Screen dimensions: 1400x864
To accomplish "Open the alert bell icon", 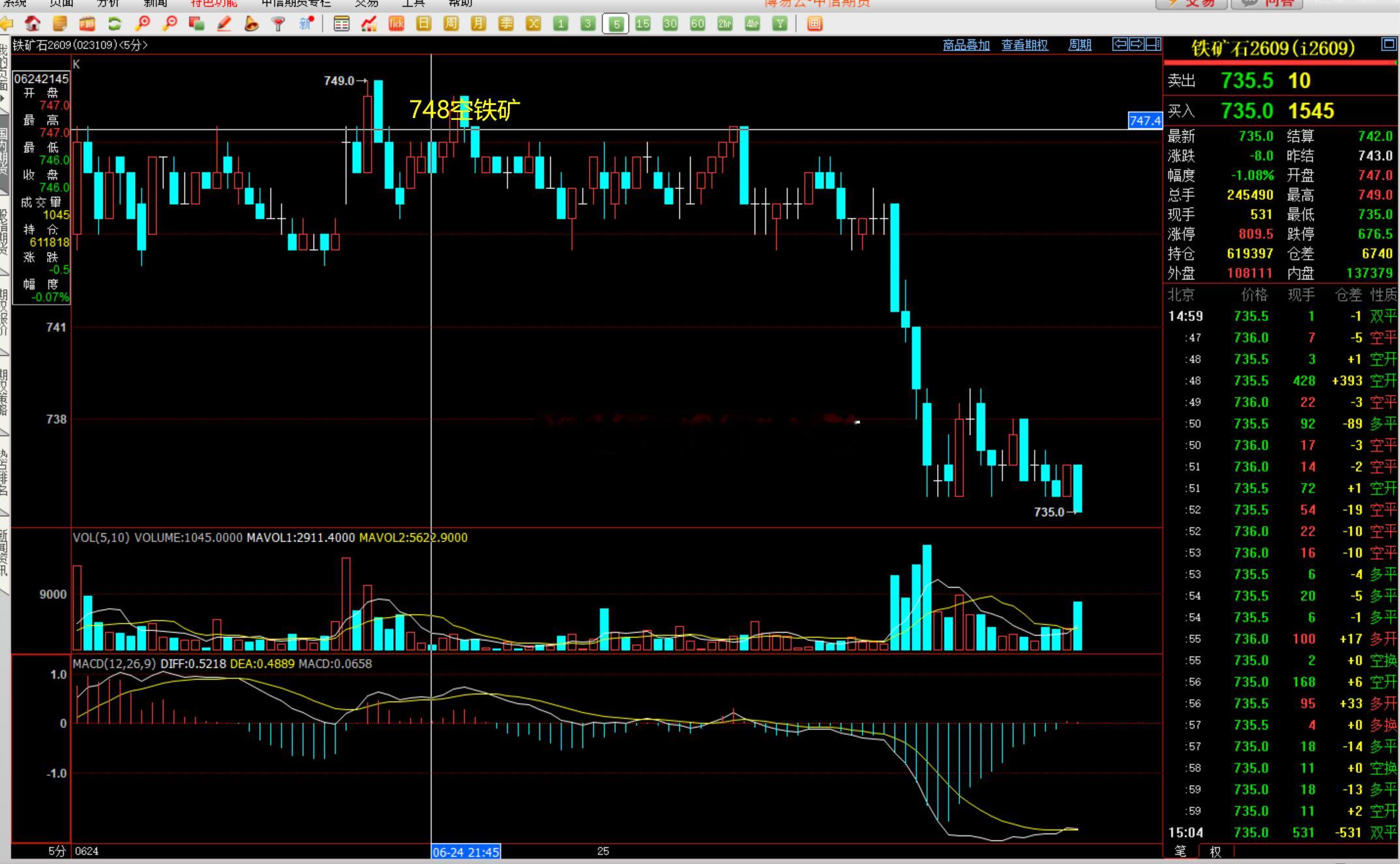I will [251, 24].
